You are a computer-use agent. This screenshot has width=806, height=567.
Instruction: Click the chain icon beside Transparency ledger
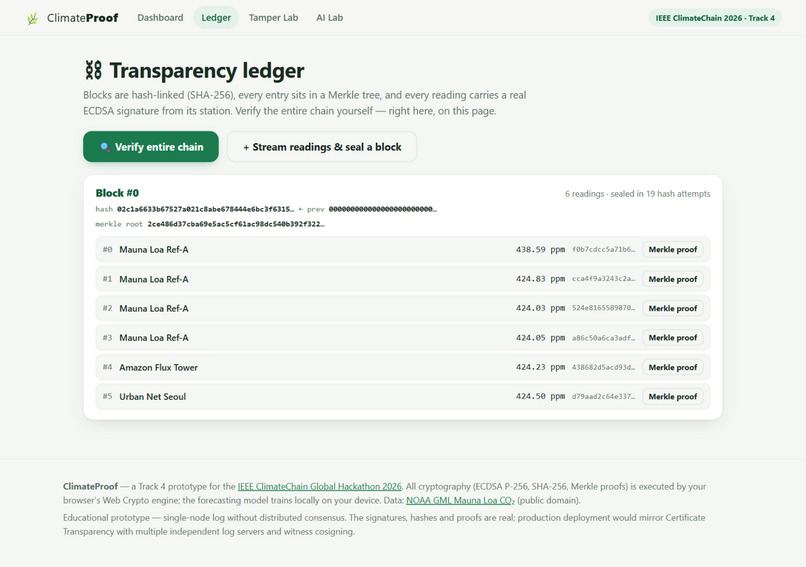93,70
